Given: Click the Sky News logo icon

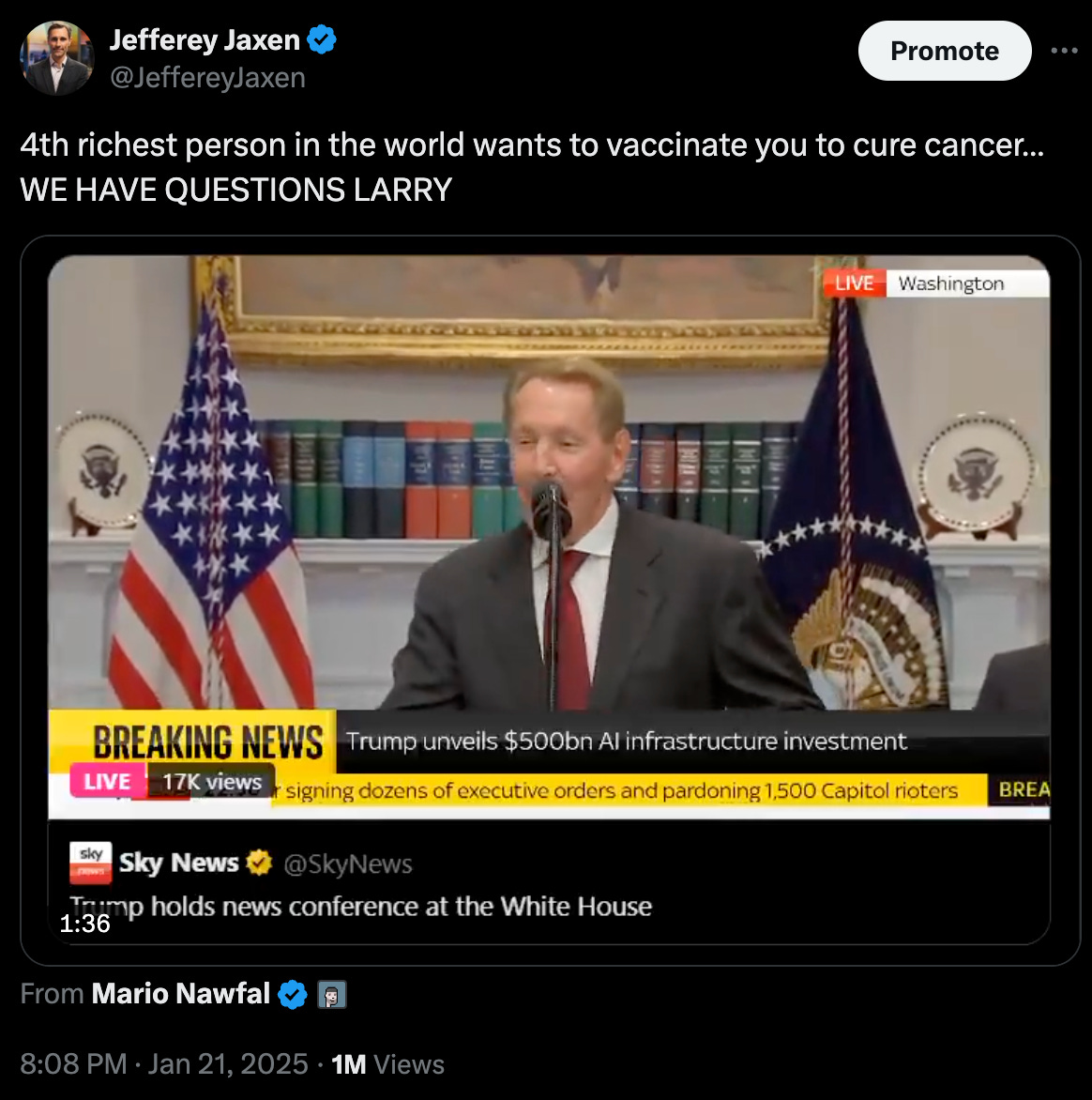Looking at the screenshot, I should click(x=90, y=863).
